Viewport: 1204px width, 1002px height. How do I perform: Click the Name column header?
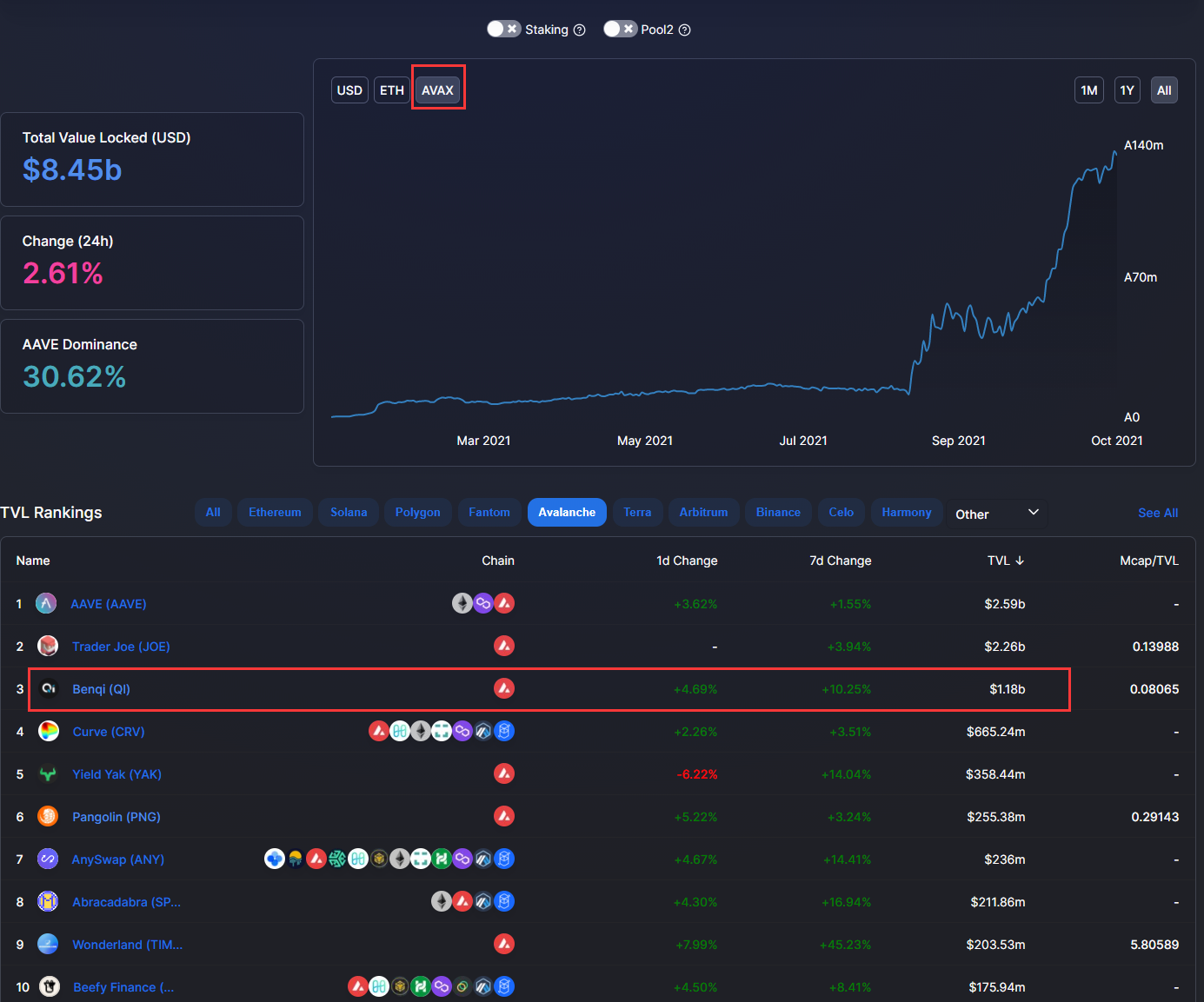pyautogui.click(x=33, y=561)
